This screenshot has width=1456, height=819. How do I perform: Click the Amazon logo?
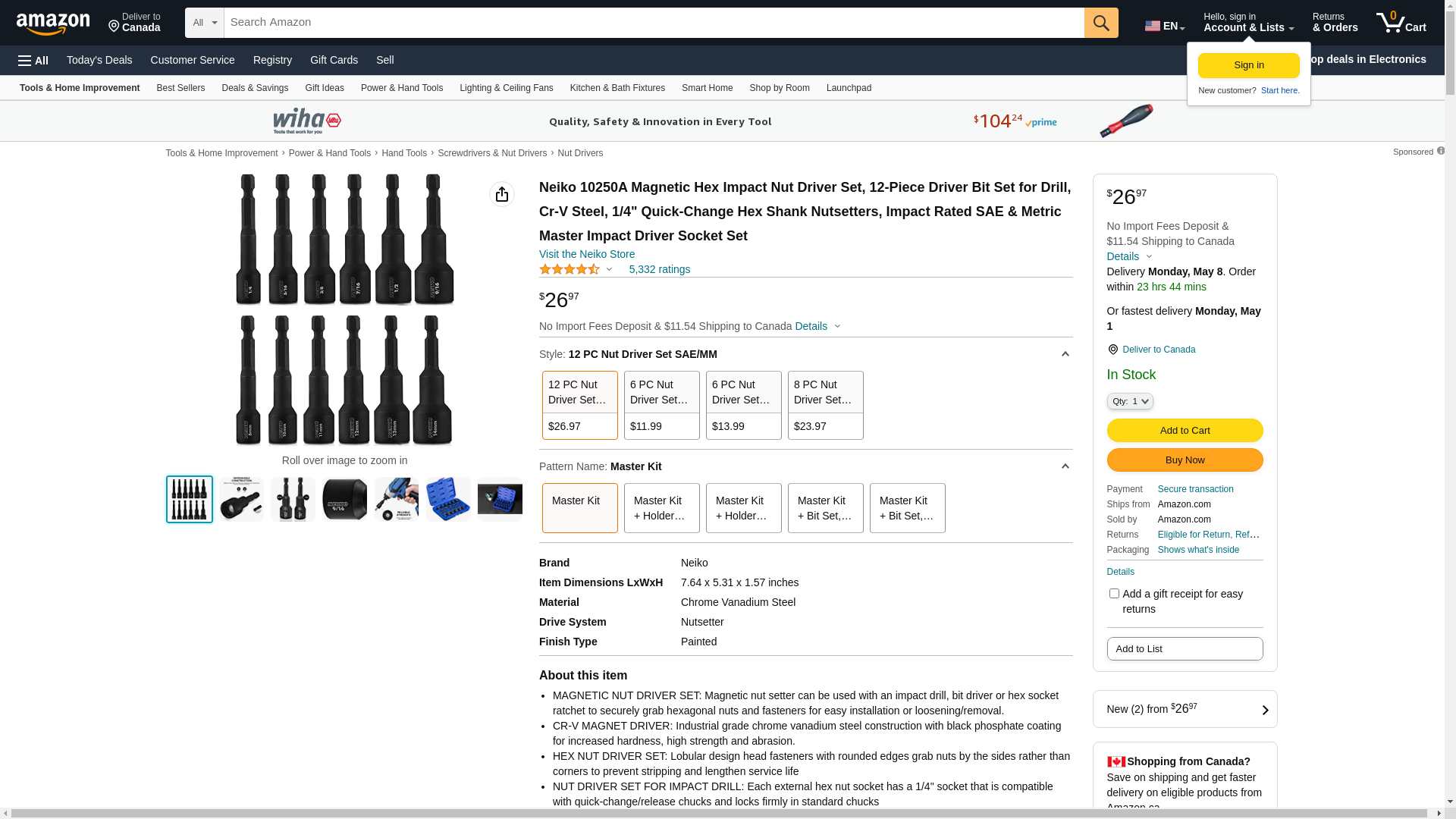click(53, 24)
